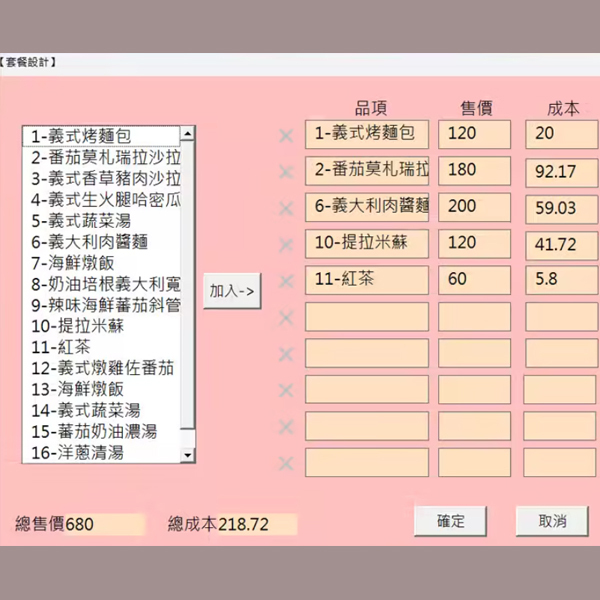
Task: Click the X icon next to 11-紅茶
Action: coord(286,280)
